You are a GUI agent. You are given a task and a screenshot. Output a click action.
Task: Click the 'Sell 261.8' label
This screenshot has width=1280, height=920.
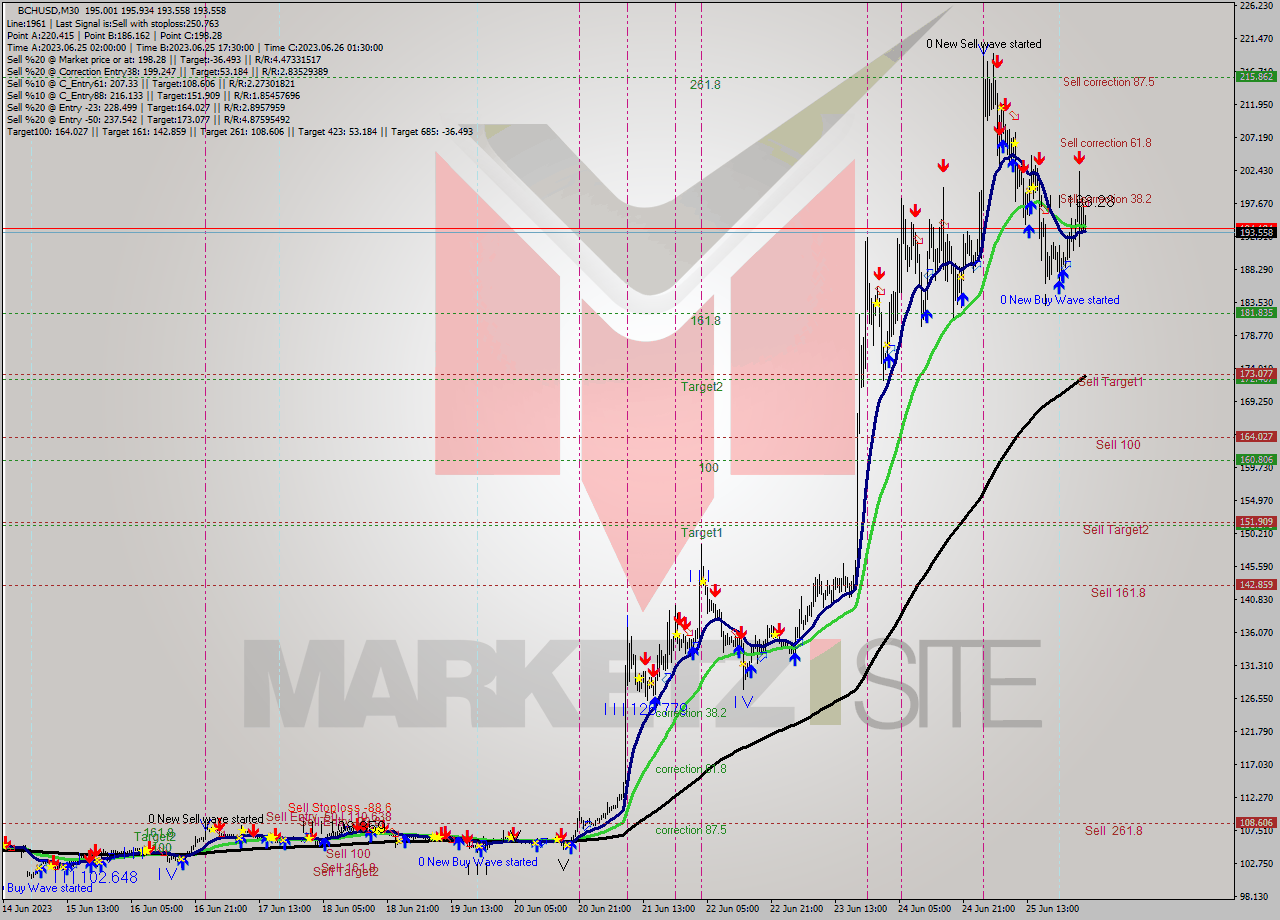coord(1113,830)
